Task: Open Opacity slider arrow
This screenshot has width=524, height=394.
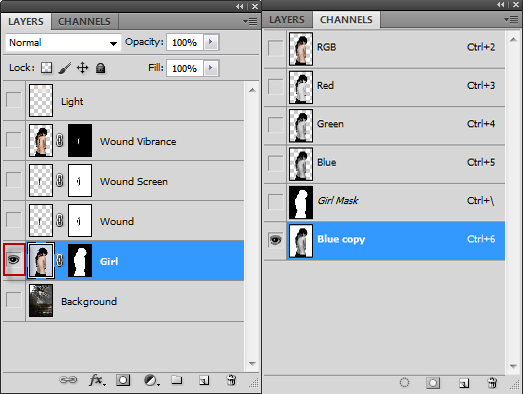Action: click(x=211, y=42)
